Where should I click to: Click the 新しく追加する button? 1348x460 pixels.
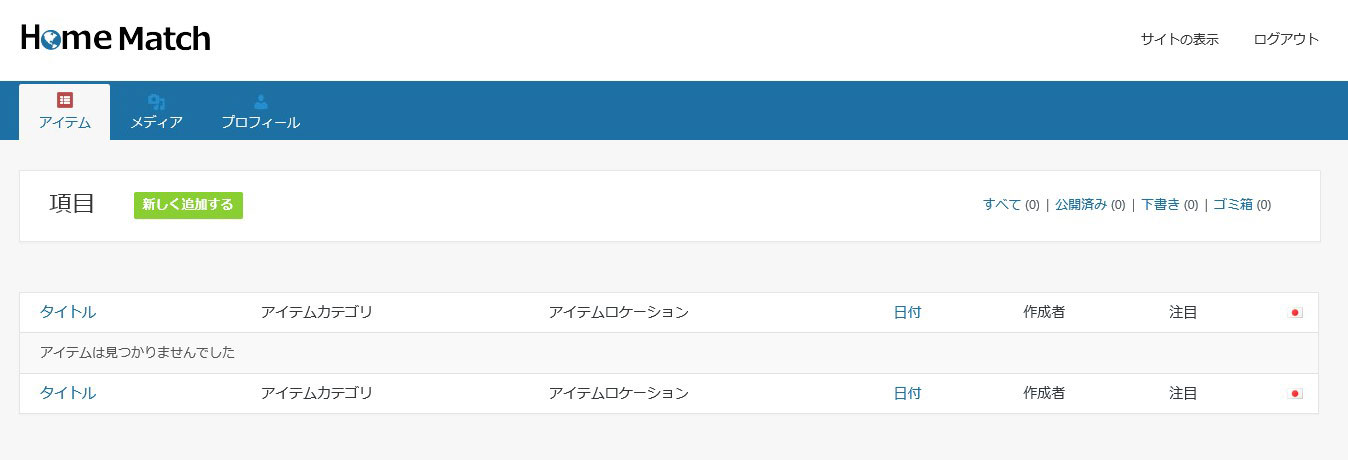(188, 205)
